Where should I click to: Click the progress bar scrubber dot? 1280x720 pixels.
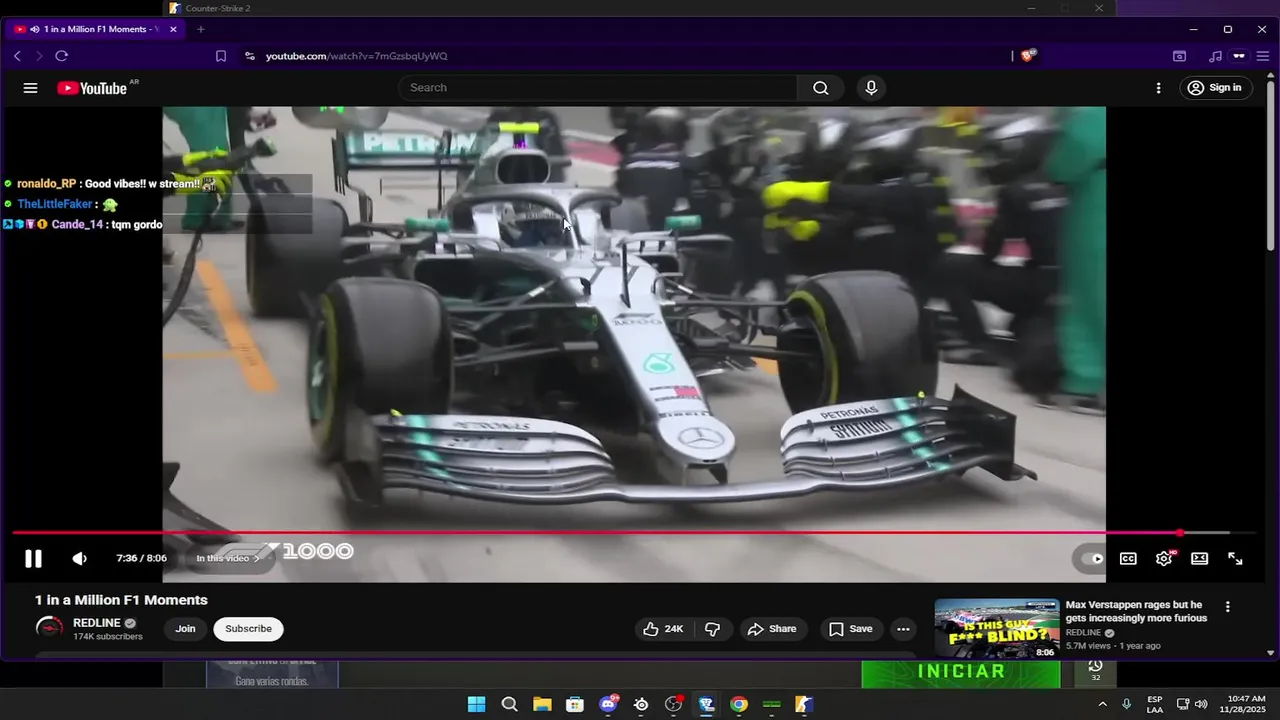pyautogui.click(x=1180, y=533)
